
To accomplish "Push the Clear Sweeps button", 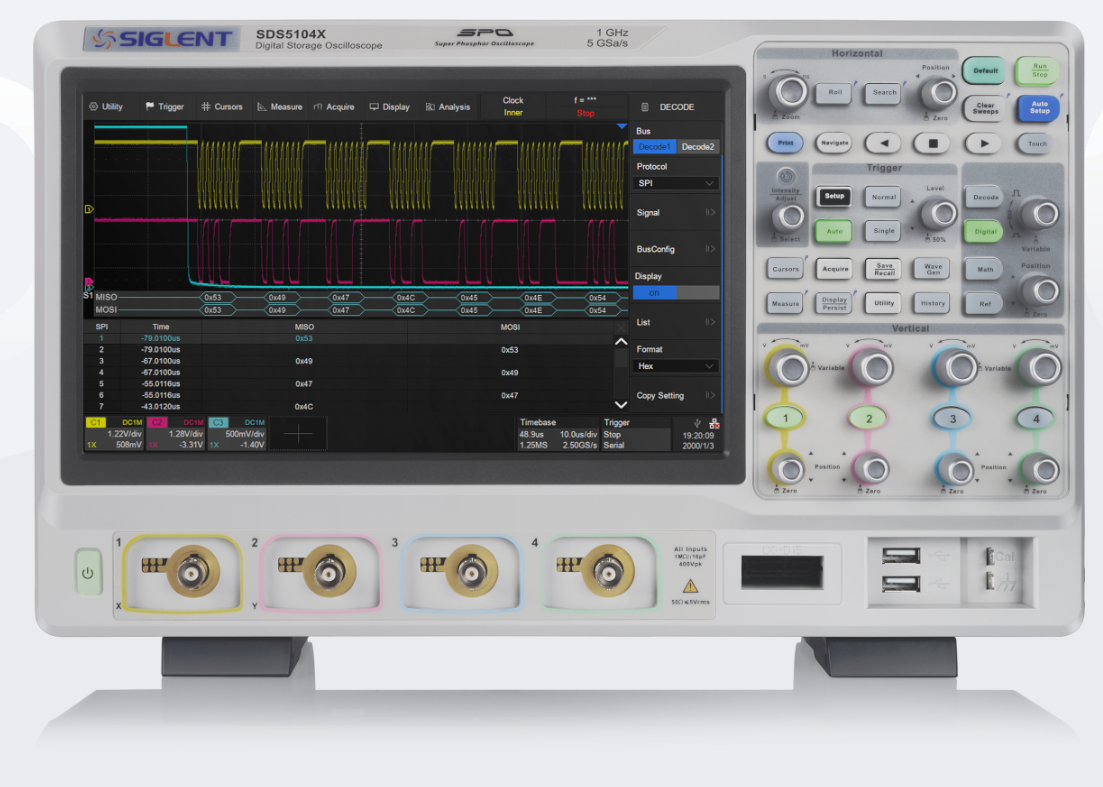I will (985, 108).
